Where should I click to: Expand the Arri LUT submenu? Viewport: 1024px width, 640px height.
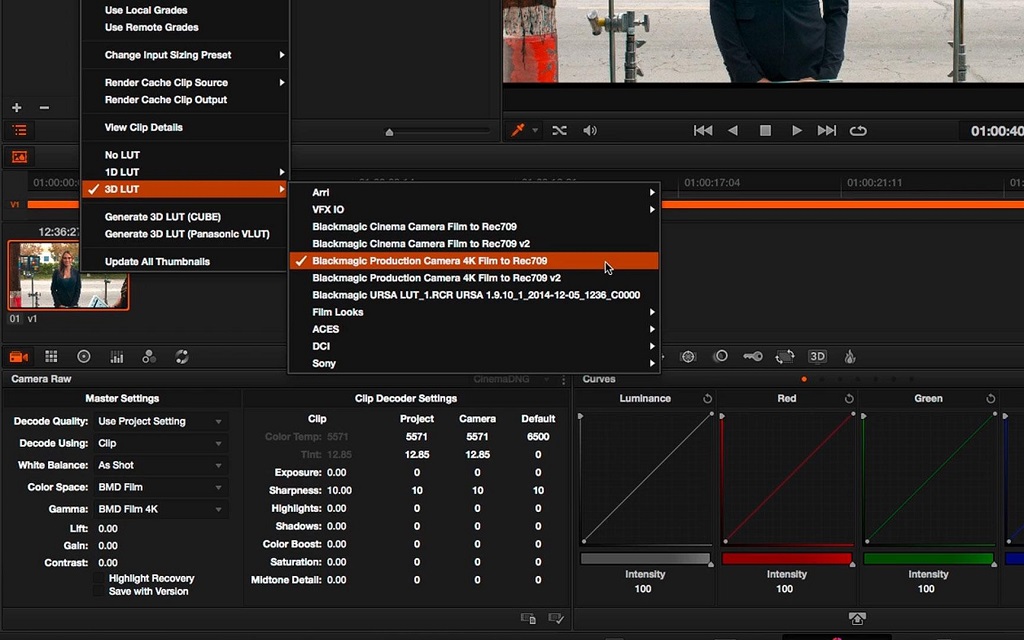click(473, 192)
